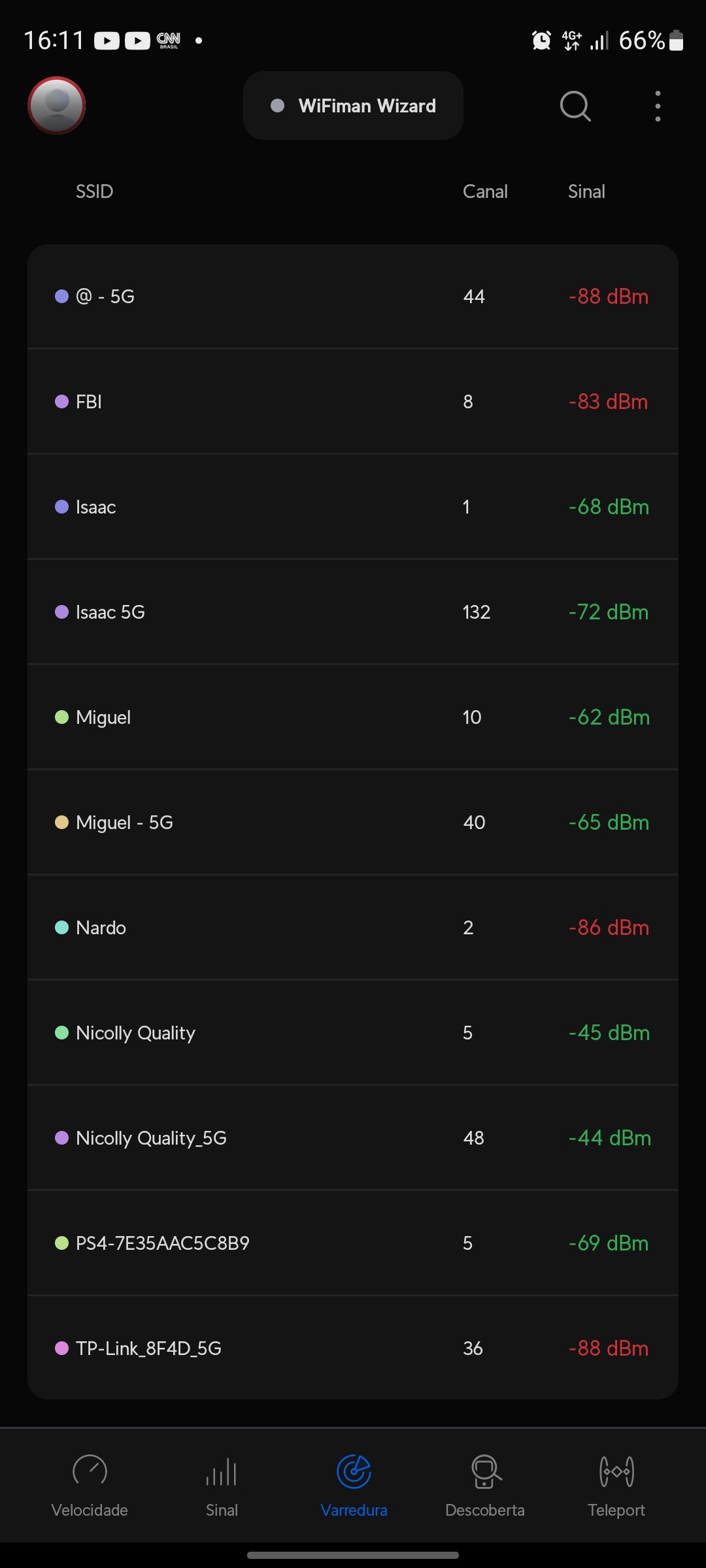Open the Nicolly Quality_5G network row
706x1568 pixels.
(x=353, y=1138)
